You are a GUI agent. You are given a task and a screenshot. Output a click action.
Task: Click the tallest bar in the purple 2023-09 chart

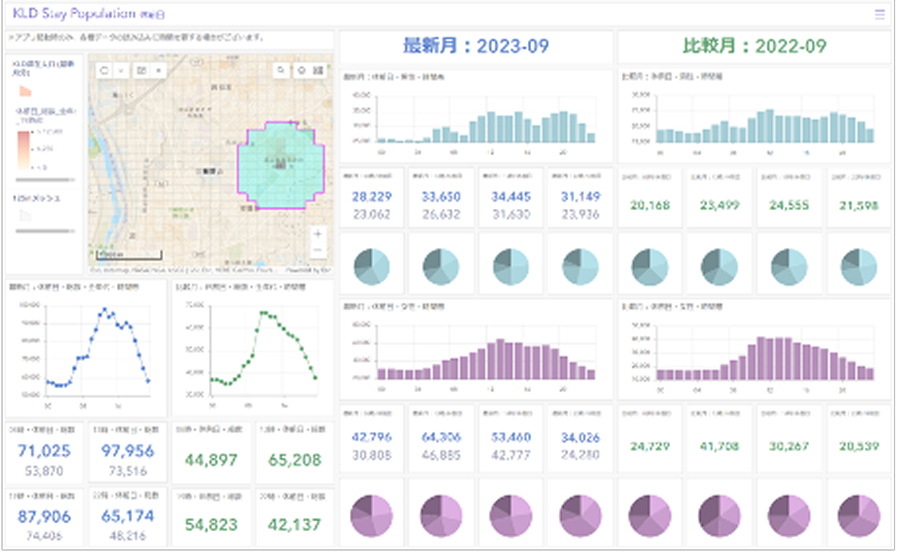pyautogui.click(x=501, y=359)
